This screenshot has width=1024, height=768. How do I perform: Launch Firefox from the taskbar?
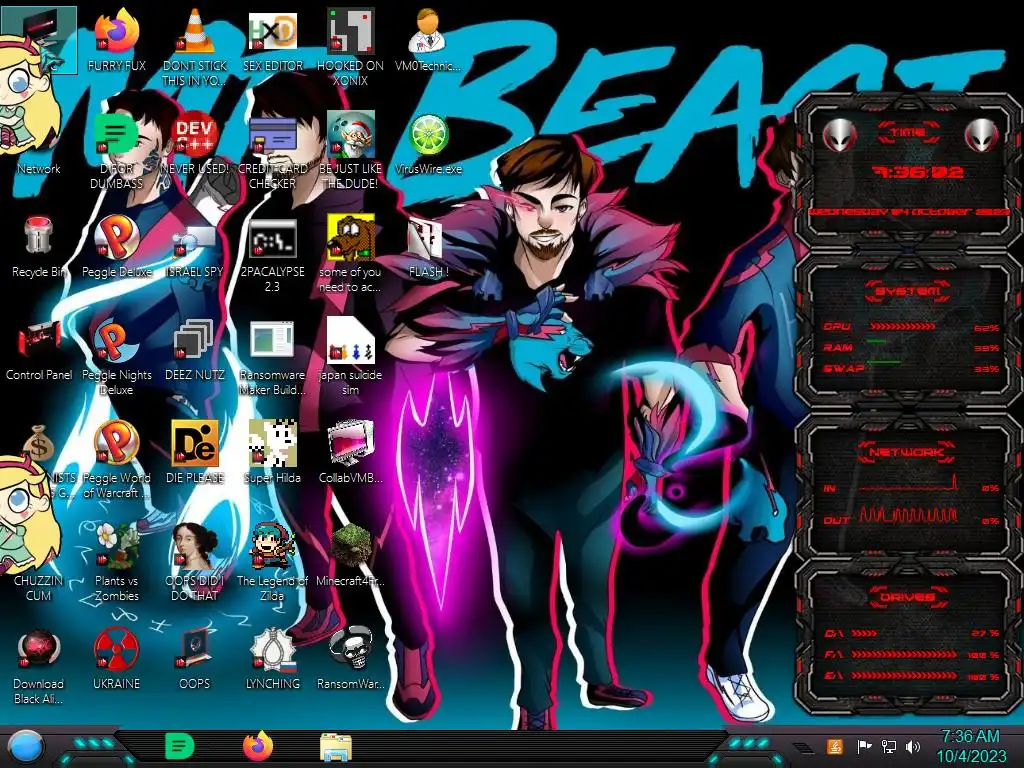258,746
